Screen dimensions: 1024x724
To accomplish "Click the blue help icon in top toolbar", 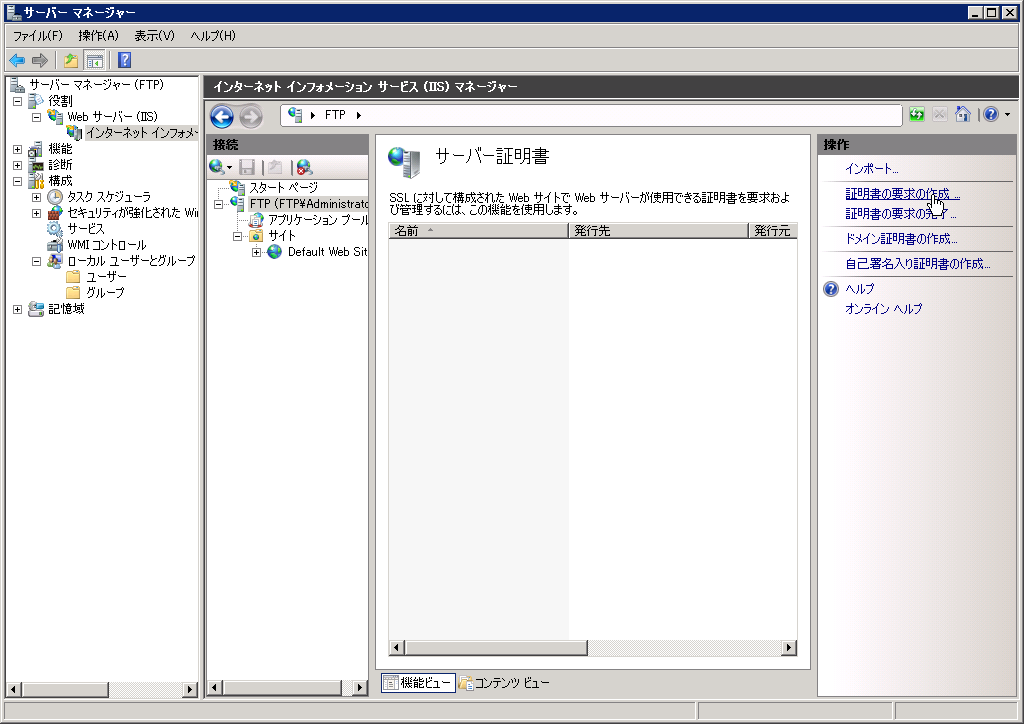I will [x=125, y=60].
